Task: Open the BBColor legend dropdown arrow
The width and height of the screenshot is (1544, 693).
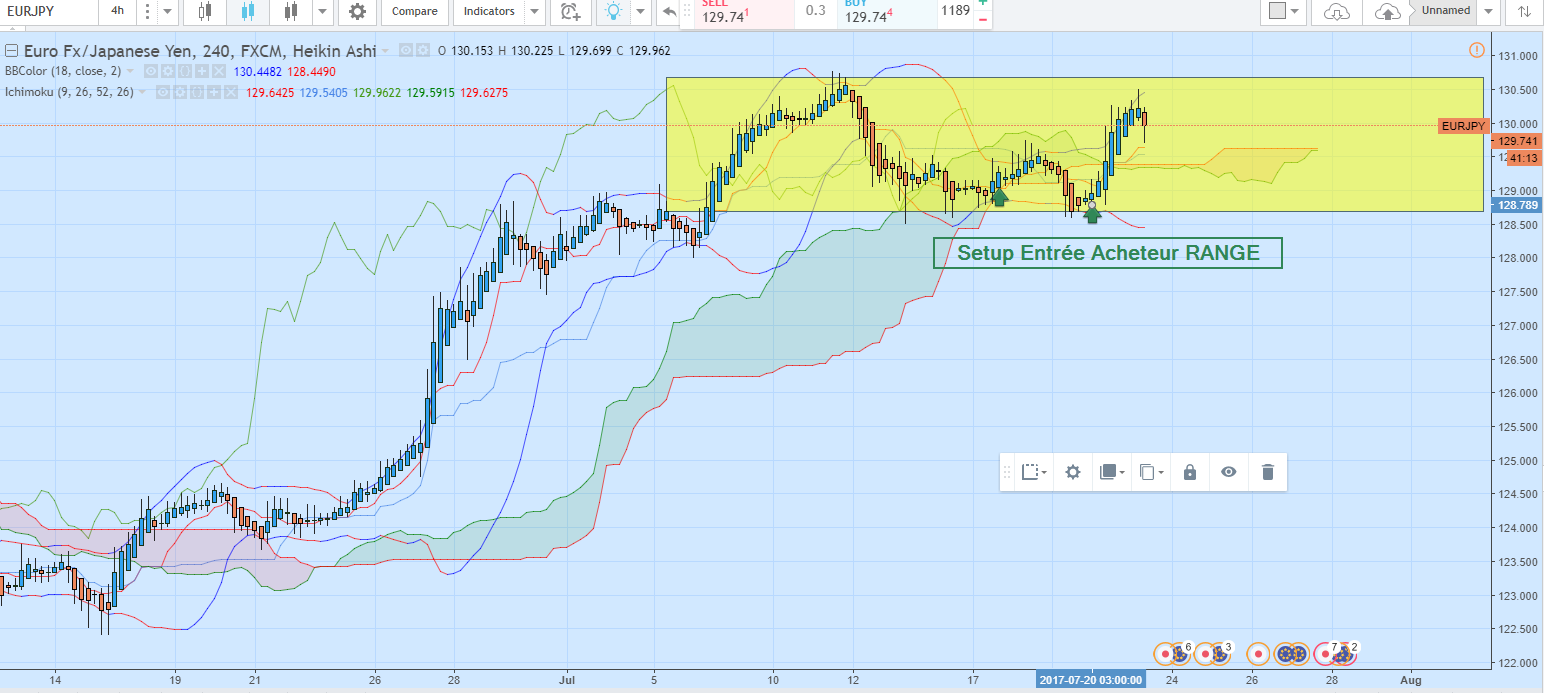Action: [x=130, y=71]
